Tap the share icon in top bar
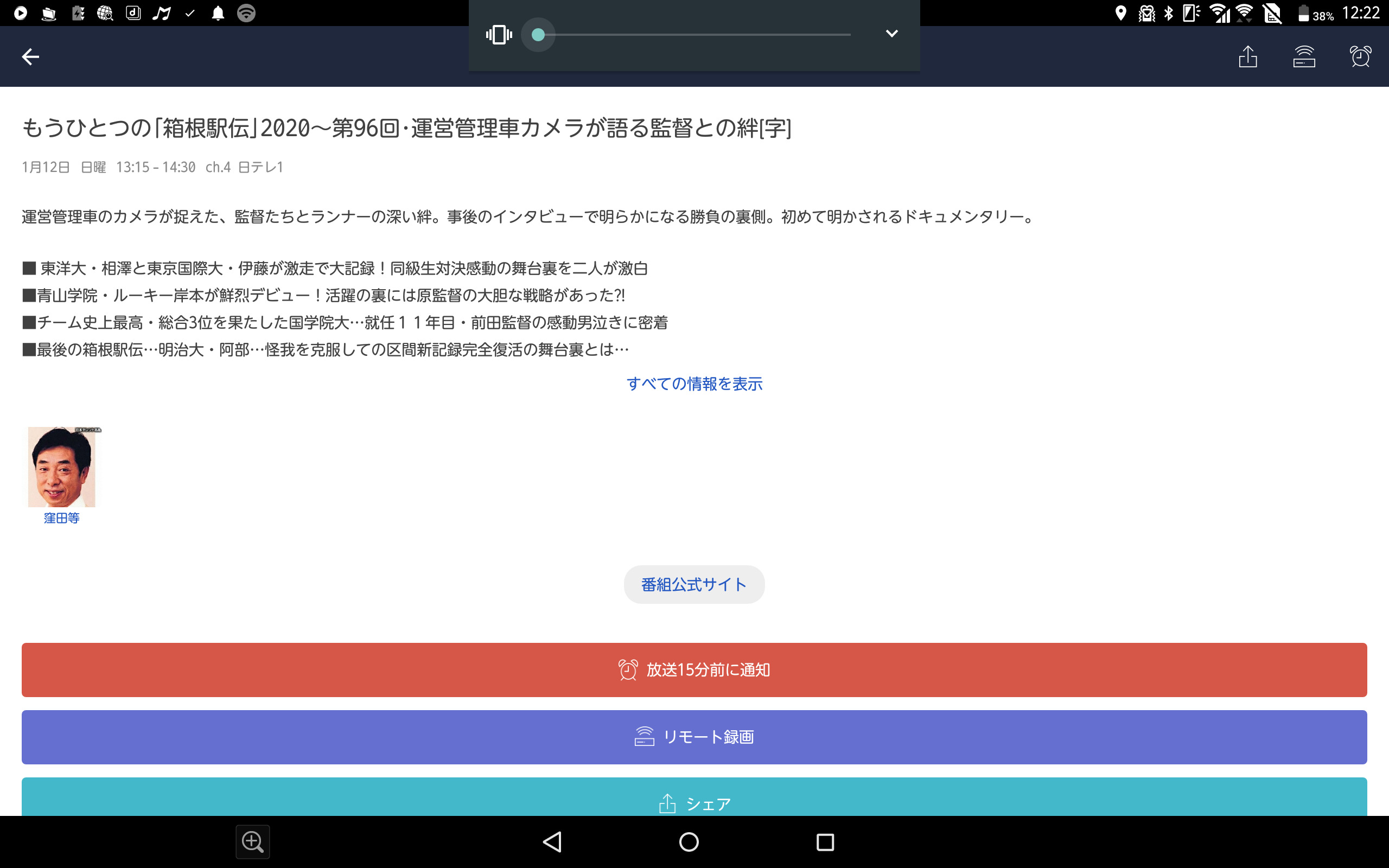Viewport: 1389px width, 868px height. tap(1247, 57)
